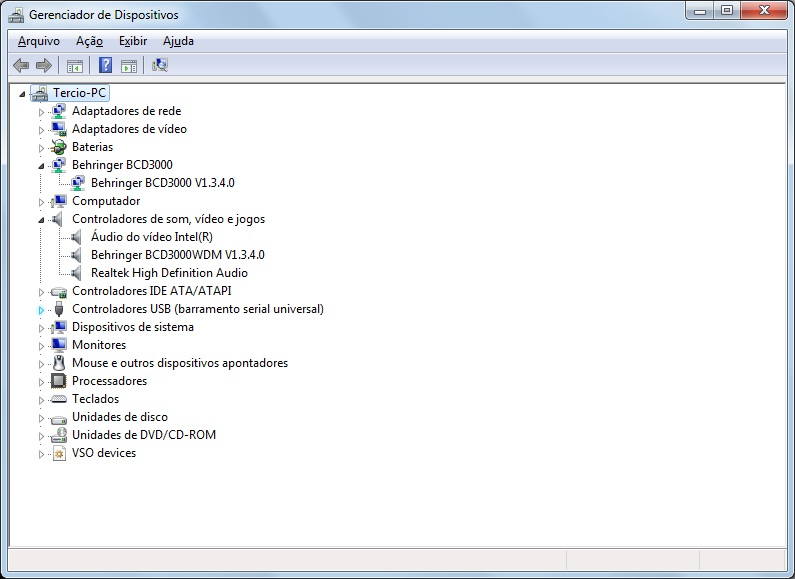795x579 pixels.
Task: Click the Back arrow toolbar icon
Action: point(21,65)
